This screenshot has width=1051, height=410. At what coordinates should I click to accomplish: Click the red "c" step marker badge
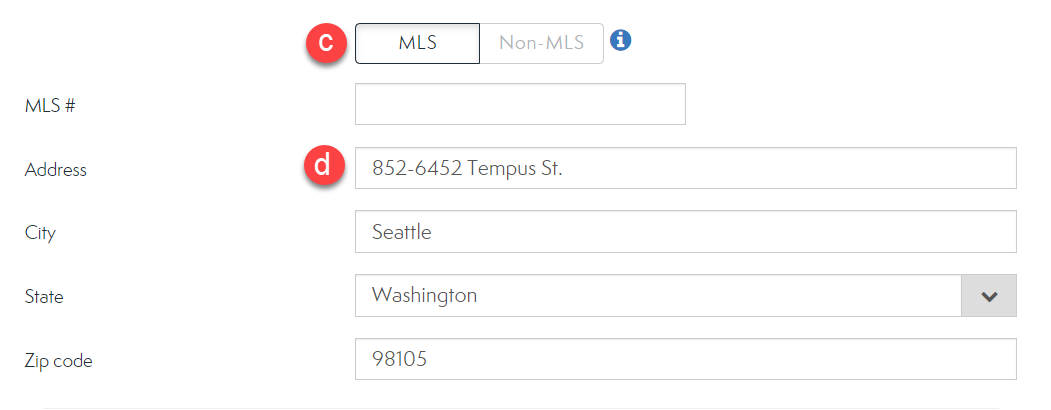[325, 43]
